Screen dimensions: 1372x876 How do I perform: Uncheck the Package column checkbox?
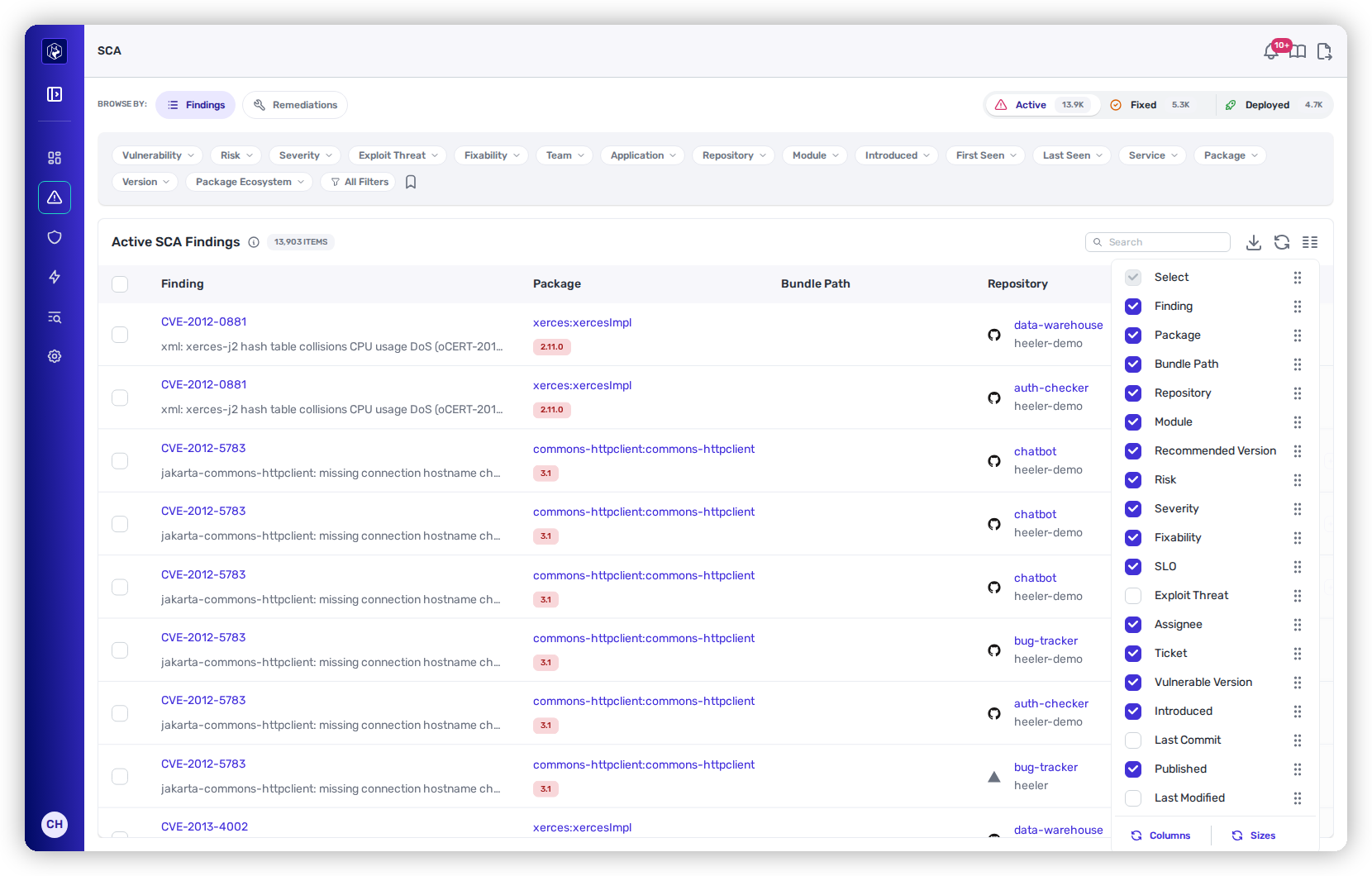pos(1133,336)
